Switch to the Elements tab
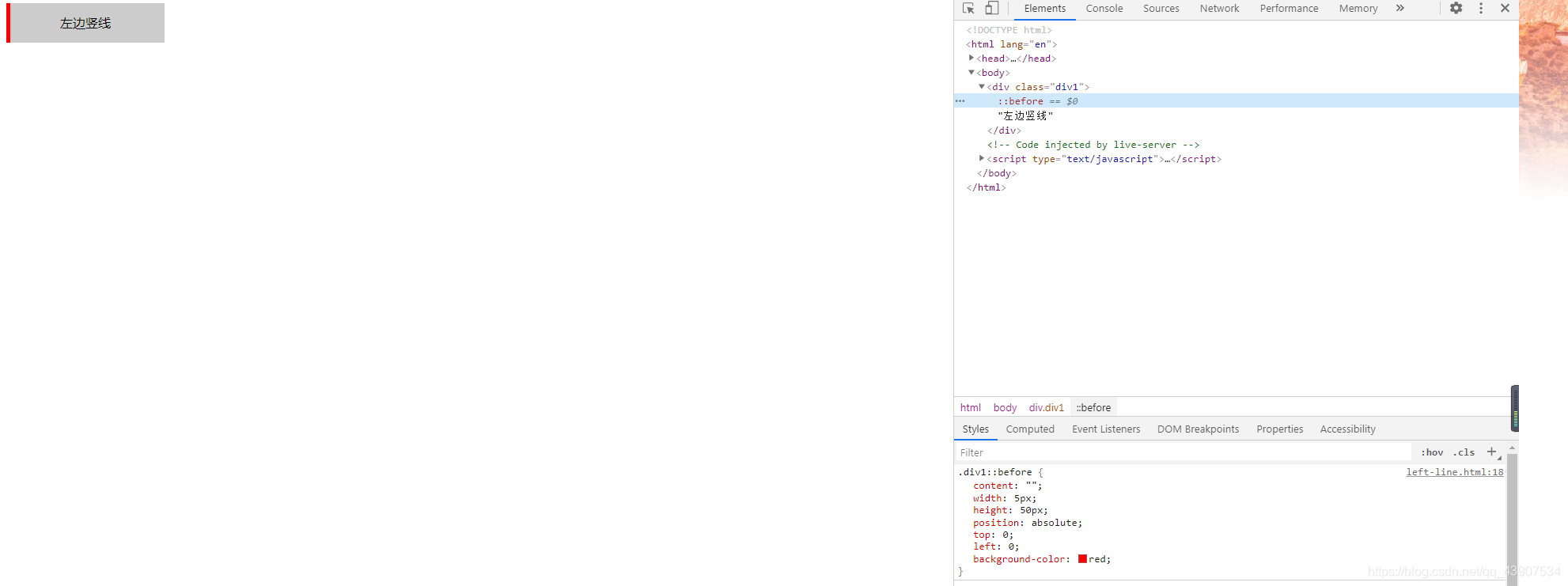 (x=1044, y=9)
